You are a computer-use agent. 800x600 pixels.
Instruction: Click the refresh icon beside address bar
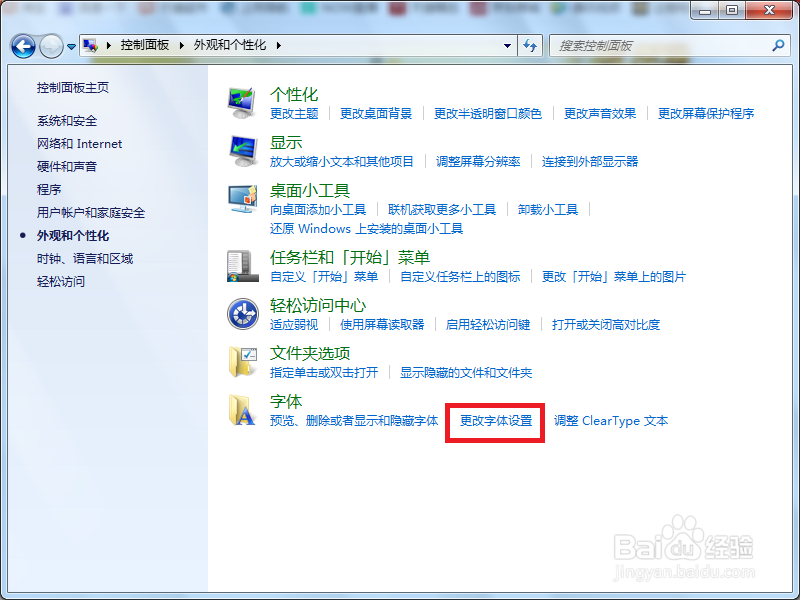coord(530,45)
